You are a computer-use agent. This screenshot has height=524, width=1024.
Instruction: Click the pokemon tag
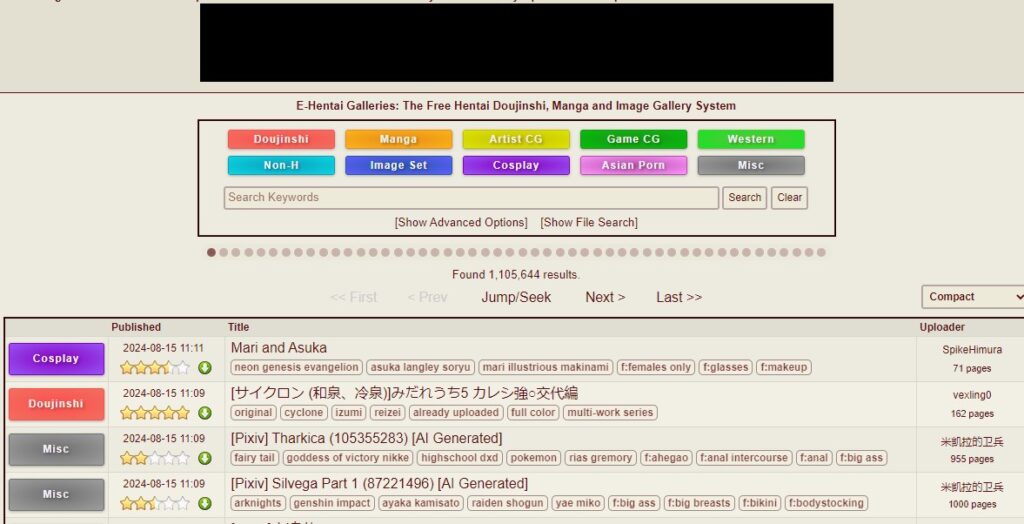coord(534,458)
